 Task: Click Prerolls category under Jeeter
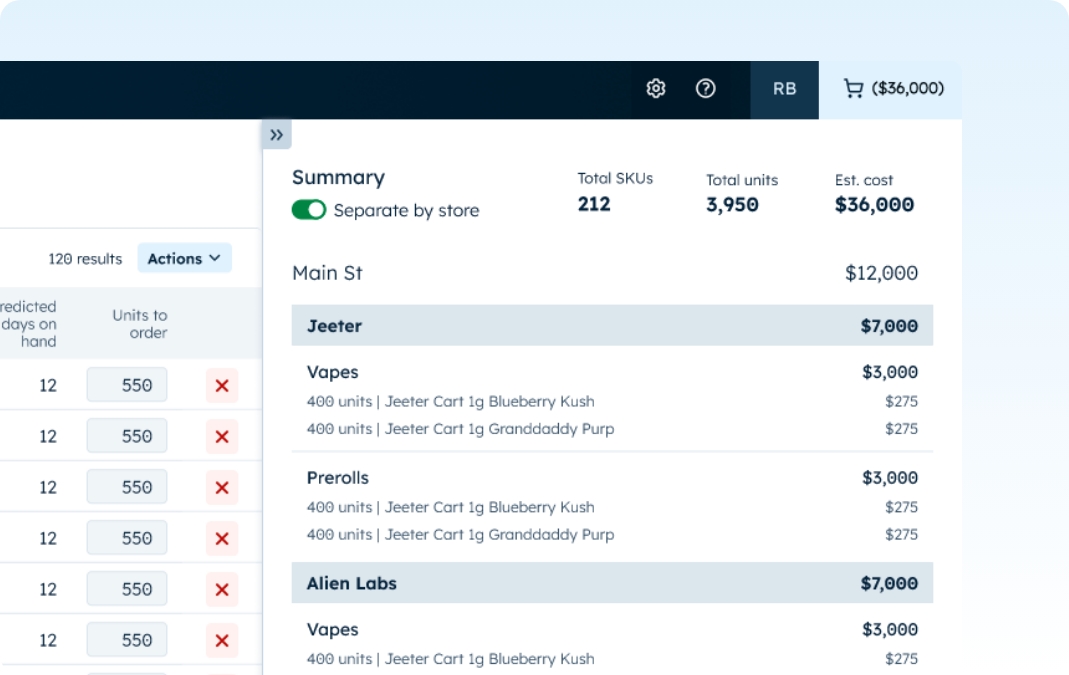pyautogui.click(x=337, y=478)
